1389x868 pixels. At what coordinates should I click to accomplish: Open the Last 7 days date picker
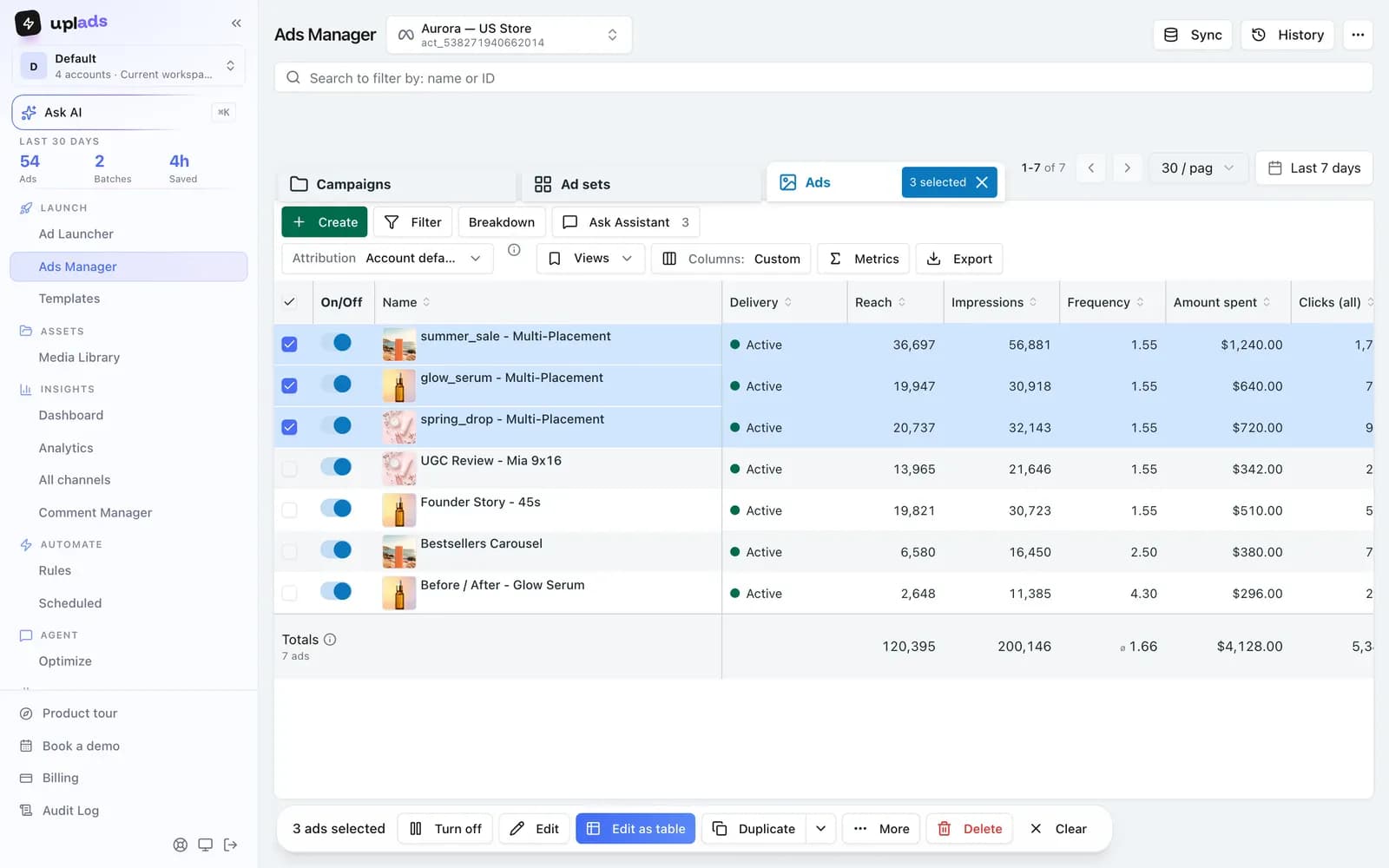pyautogui.click(x=1313, y=168)
